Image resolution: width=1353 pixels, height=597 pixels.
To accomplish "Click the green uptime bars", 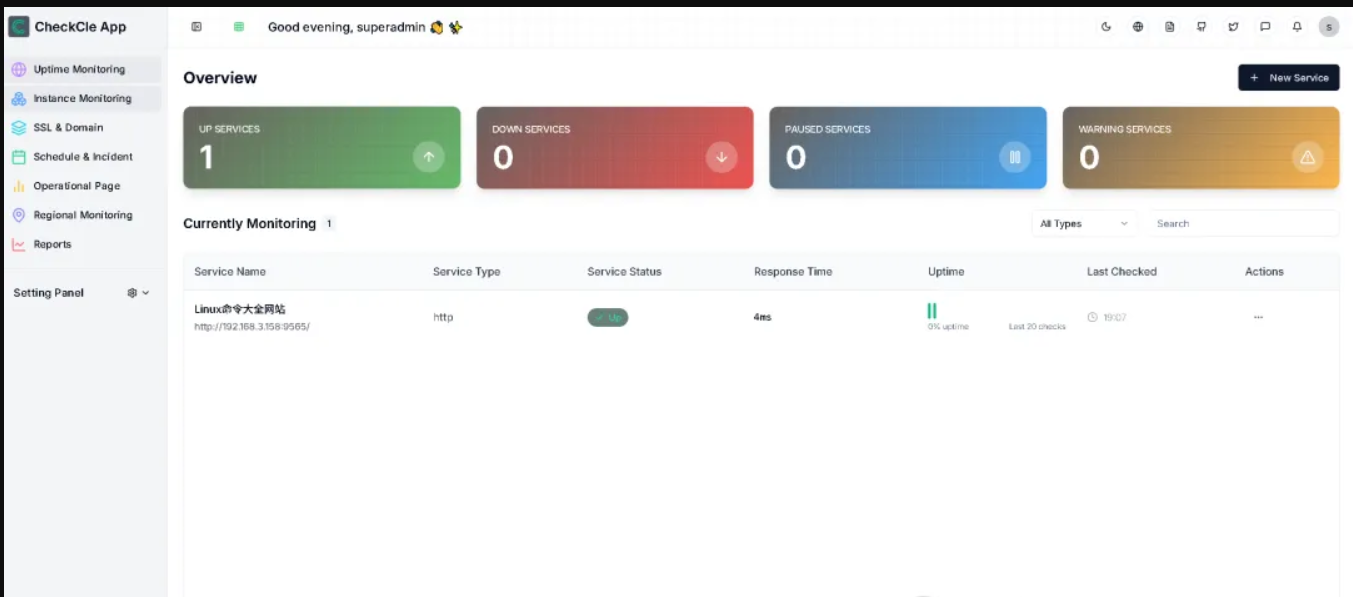I will pyautogui.click(x=932, y=311).
